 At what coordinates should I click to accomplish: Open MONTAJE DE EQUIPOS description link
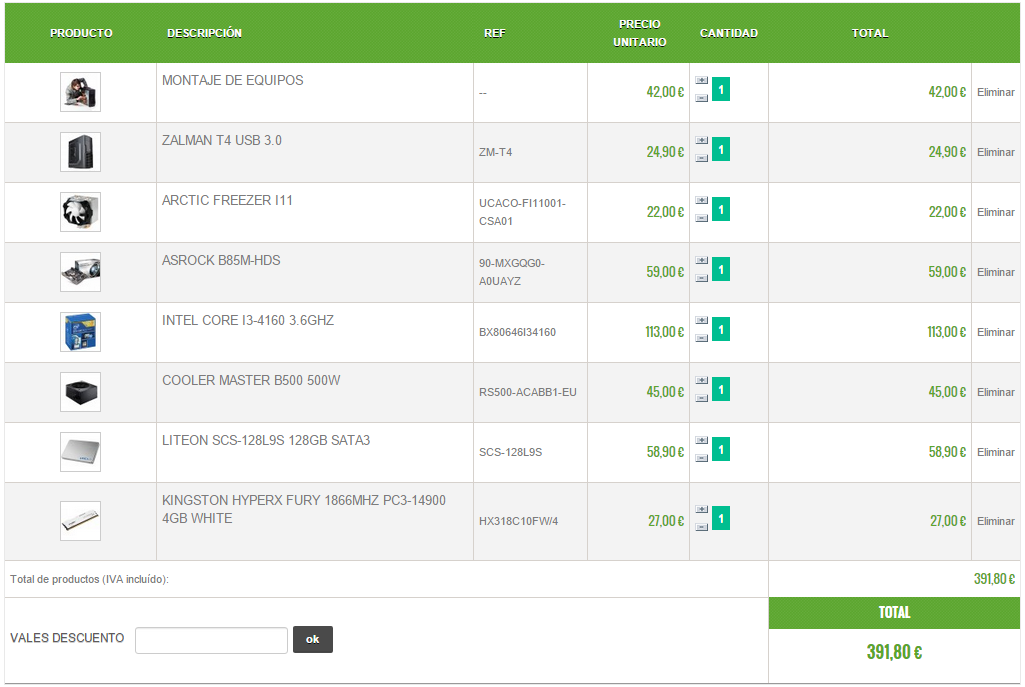[x=233, y=80]
